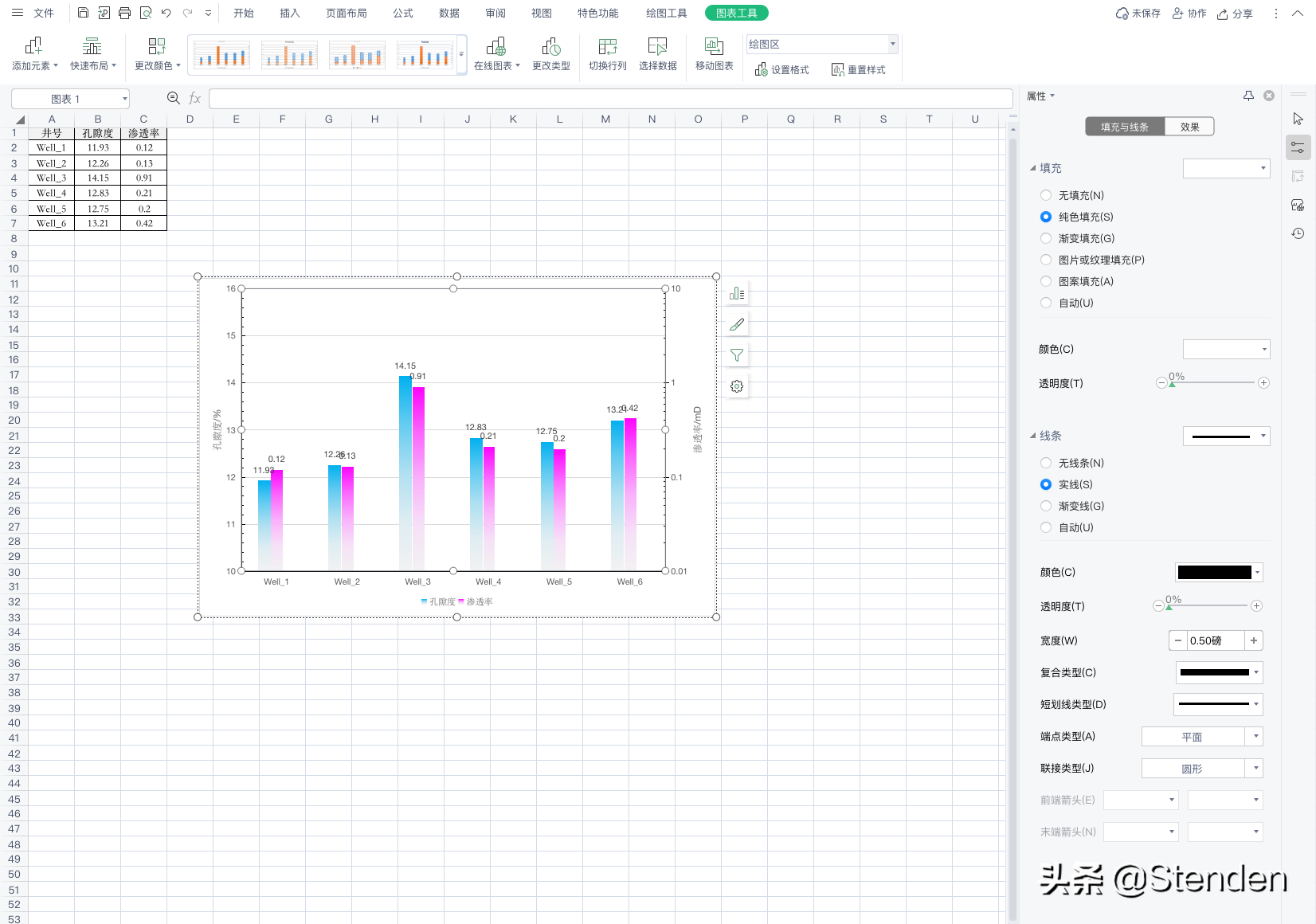Click the black line color swatch
1316x924 pixels.
point(1214,573)
